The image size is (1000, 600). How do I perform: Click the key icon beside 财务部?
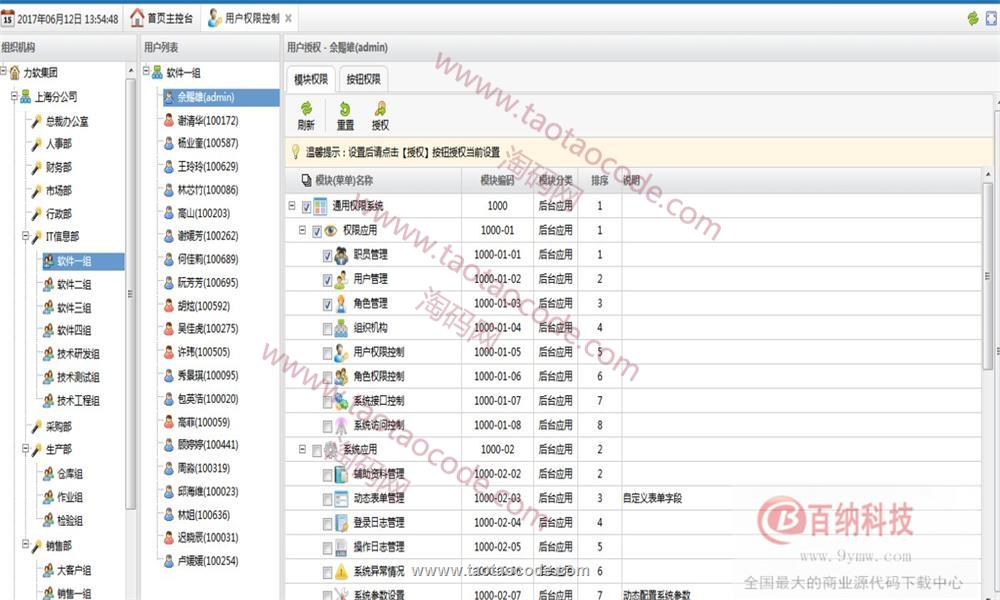(36, 167)
